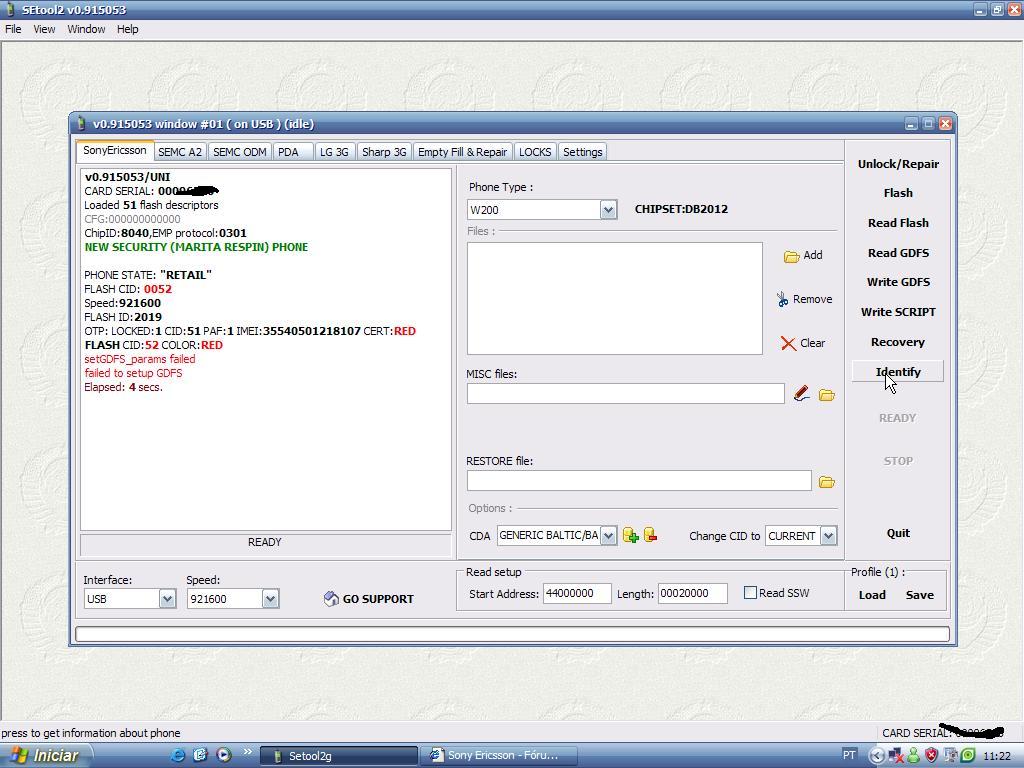Open the File menu
This screenshot has width=1024, height=768.
[x=13, y=29]
